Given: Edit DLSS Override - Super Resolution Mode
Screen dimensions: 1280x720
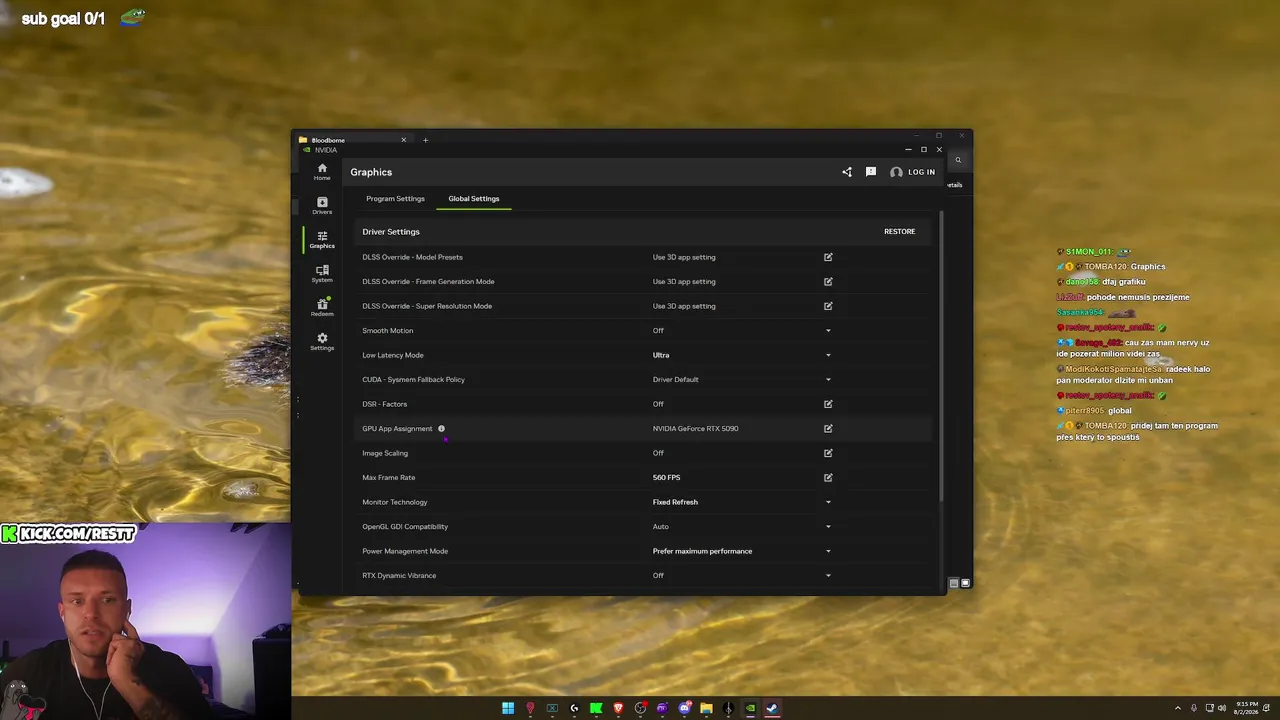Looking at the screenshot, I should point(828,306).
